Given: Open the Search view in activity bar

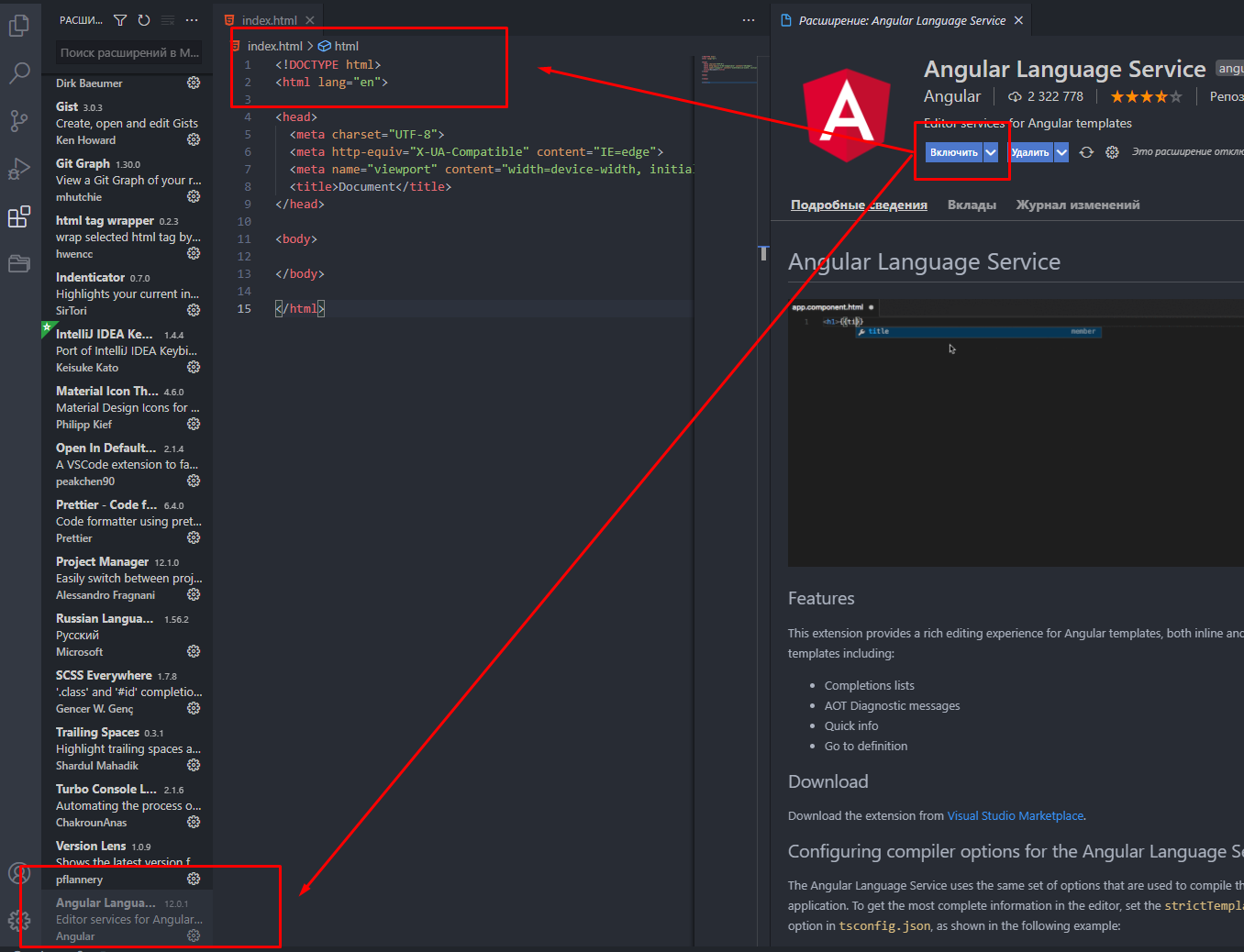Looking at the screenshot, I should coord(19,73).
